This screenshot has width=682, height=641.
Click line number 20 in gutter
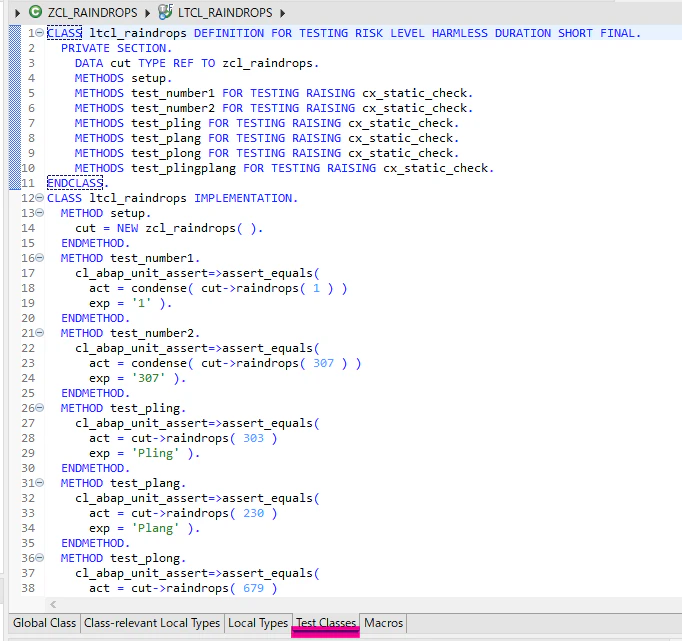[28, 318]
